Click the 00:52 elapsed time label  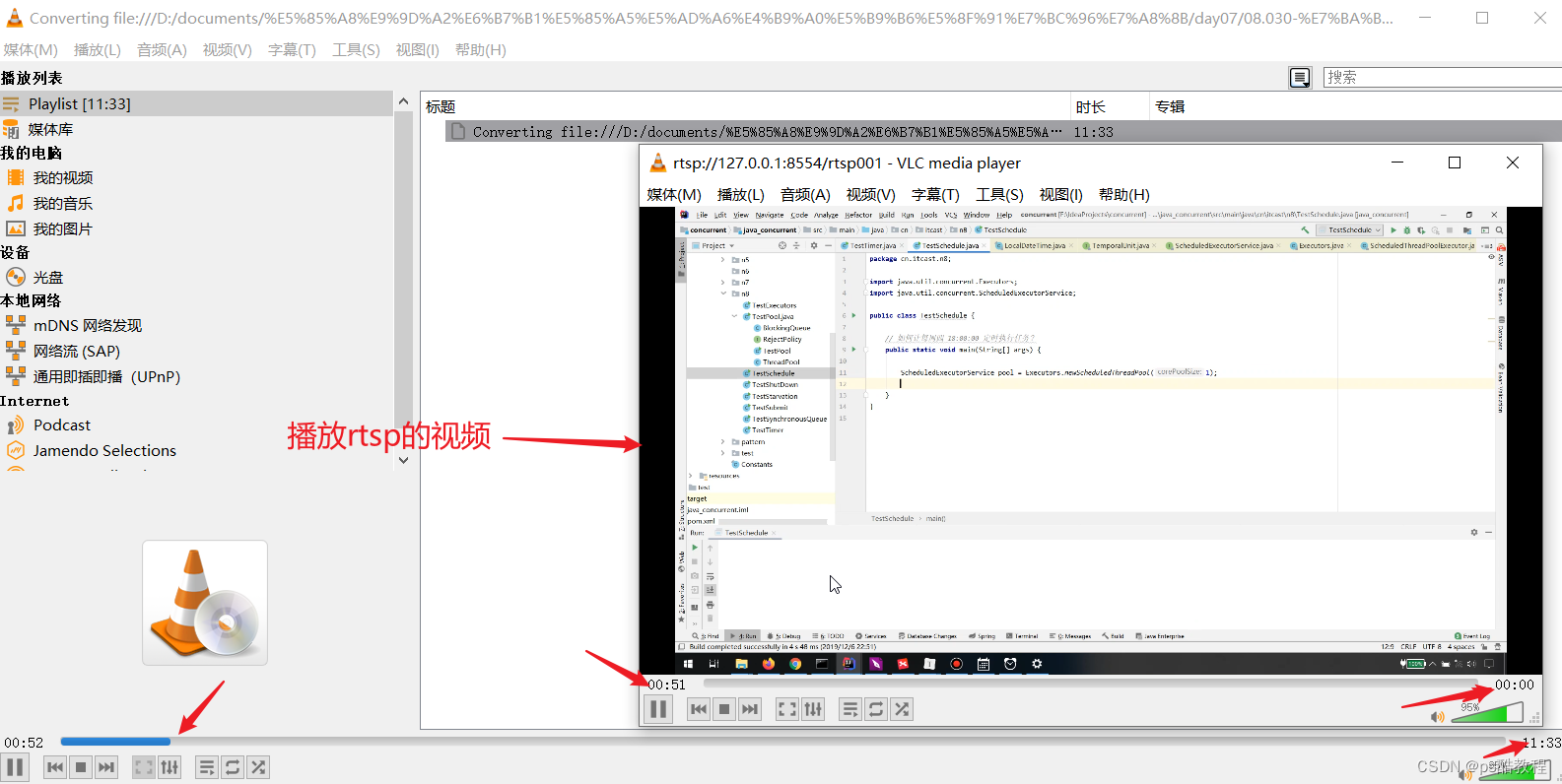(24, 743)
